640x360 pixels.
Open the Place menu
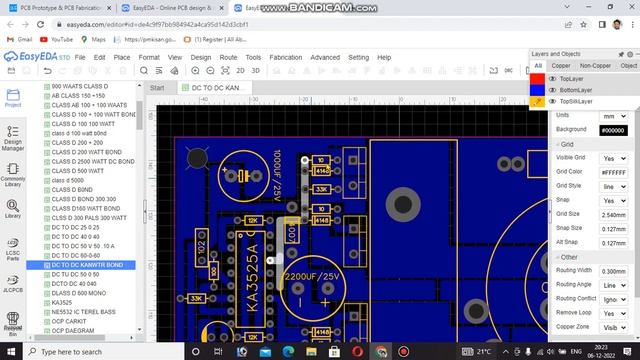pyautogui.click(x=122, y=58)
